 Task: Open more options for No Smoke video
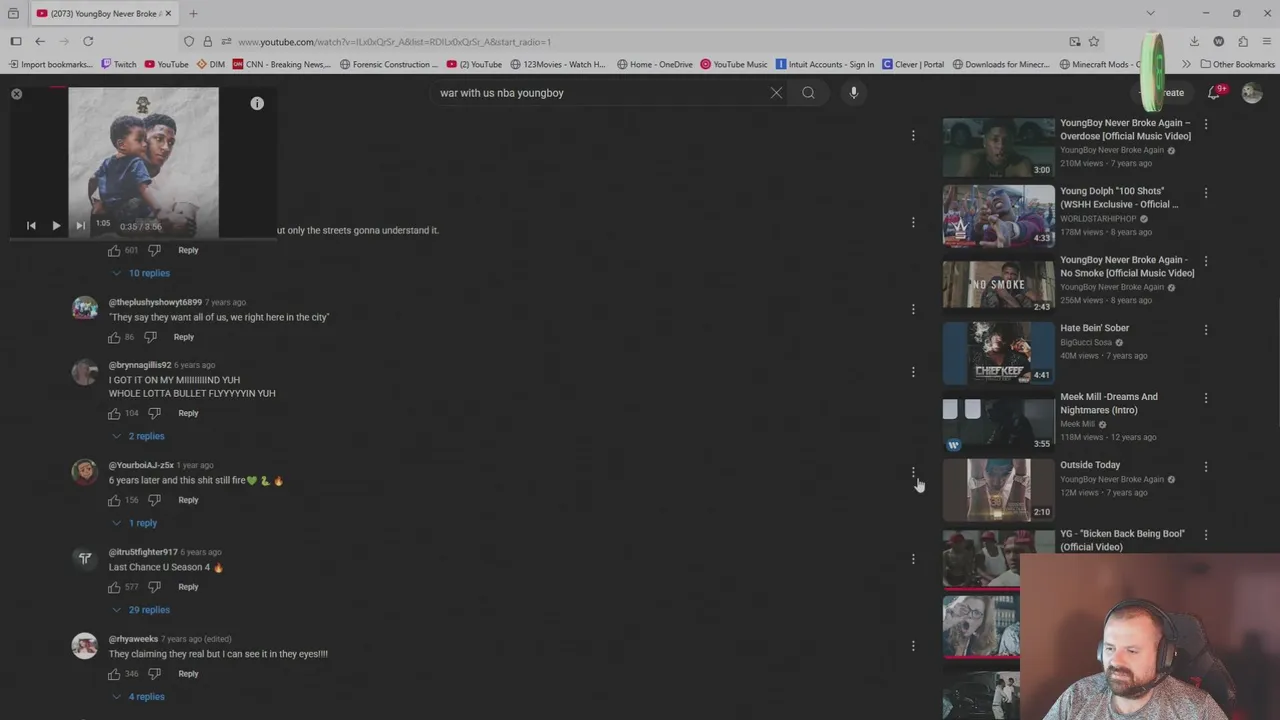1206,261
